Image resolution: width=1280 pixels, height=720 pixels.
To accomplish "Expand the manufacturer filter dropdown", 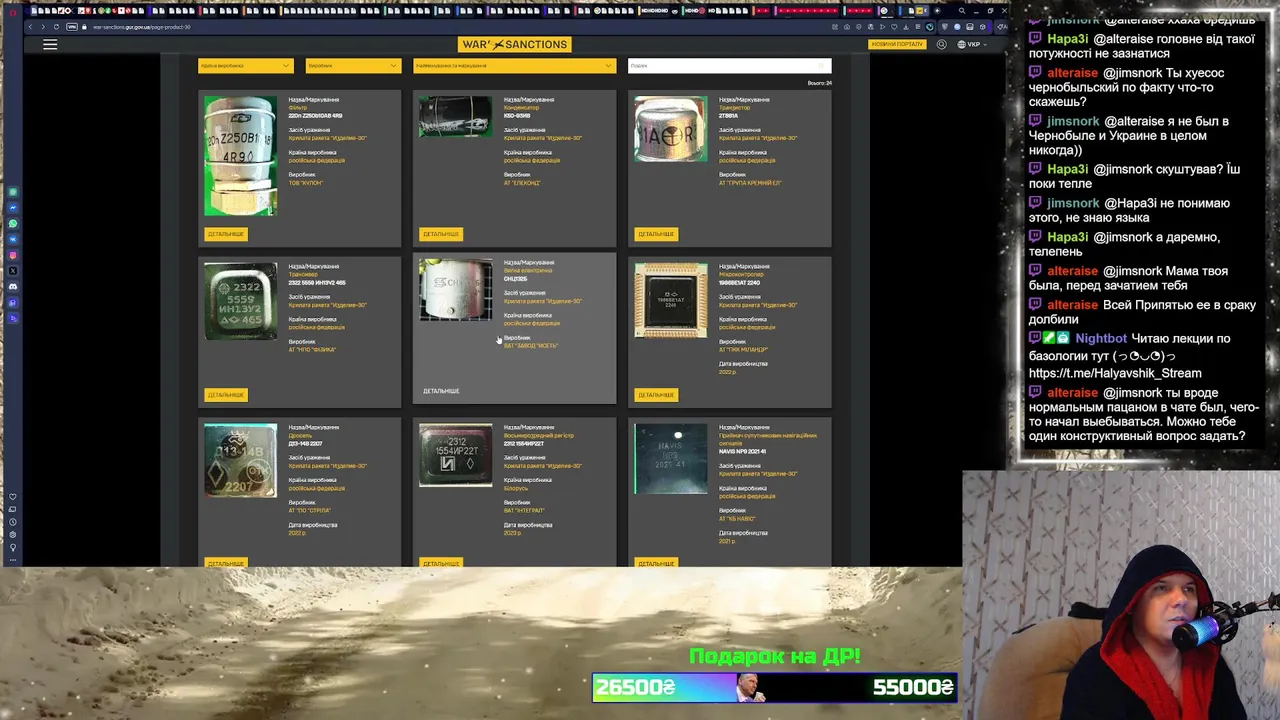I will 353,66.
